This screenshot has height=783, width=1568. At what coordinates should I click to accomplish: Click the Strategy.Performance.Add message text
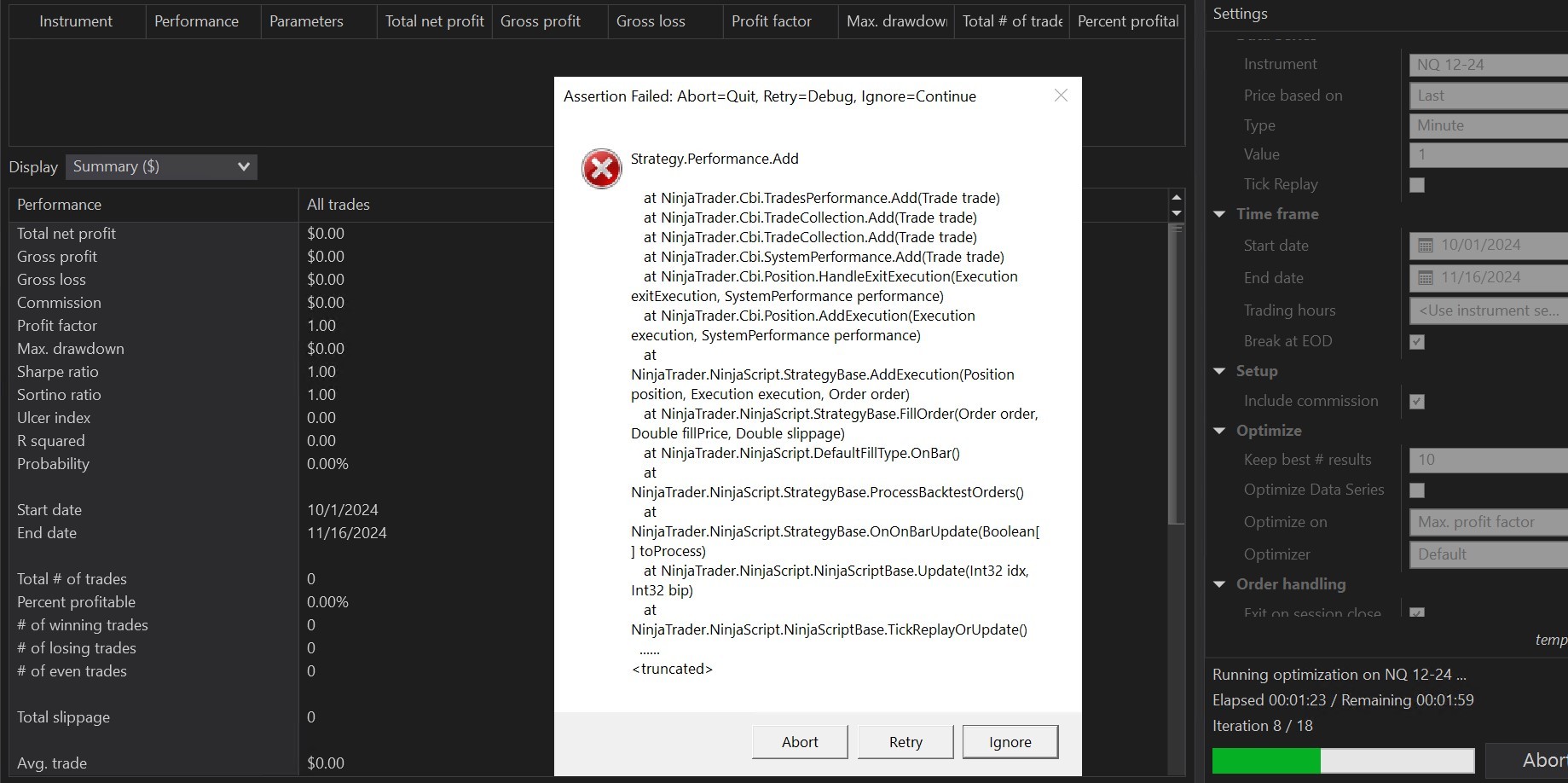pyautogui.click(x=715, y=159)
